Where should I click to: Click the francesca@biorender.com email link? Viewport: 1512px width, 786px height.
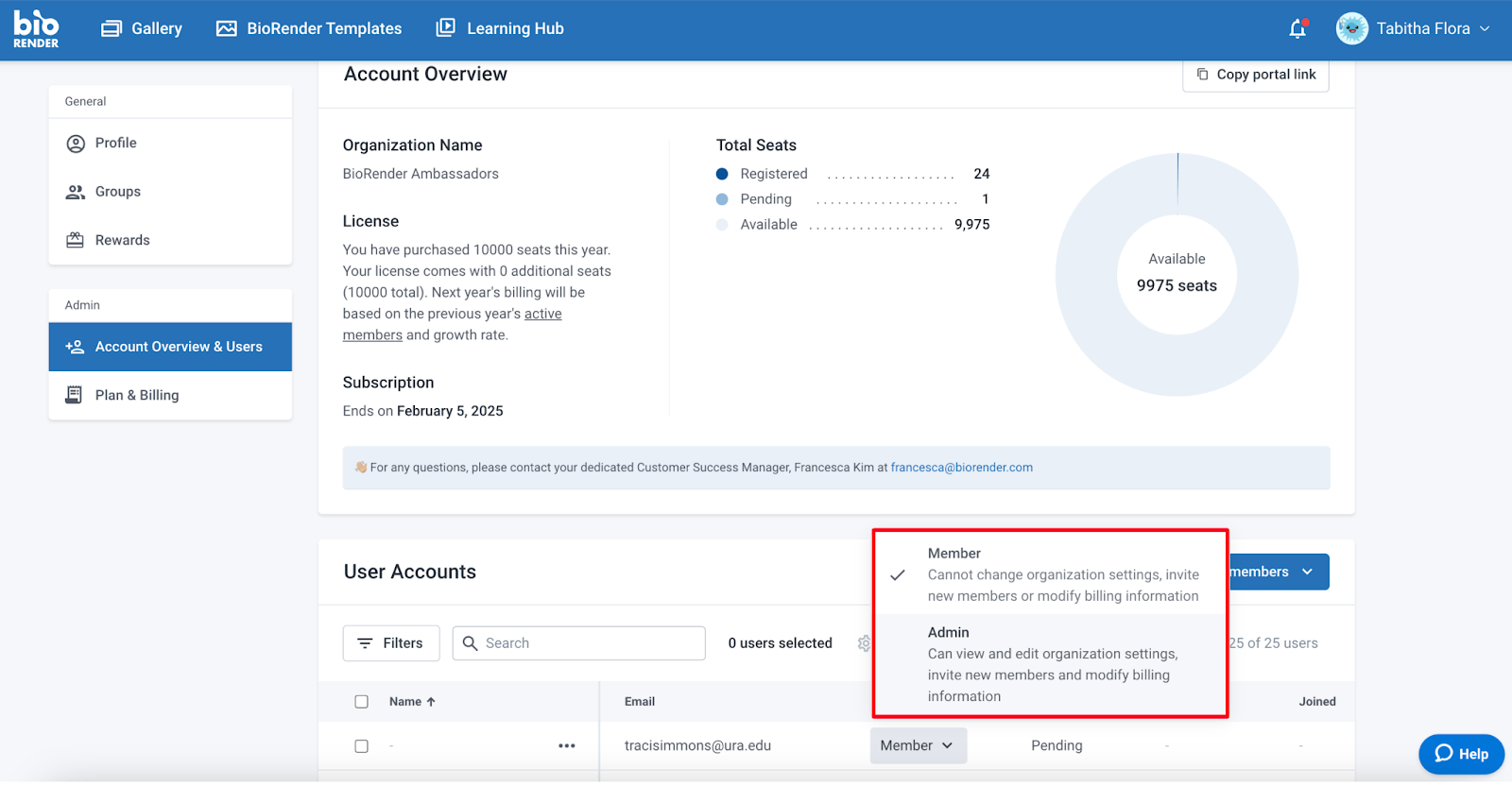click(x=961, y=468)
